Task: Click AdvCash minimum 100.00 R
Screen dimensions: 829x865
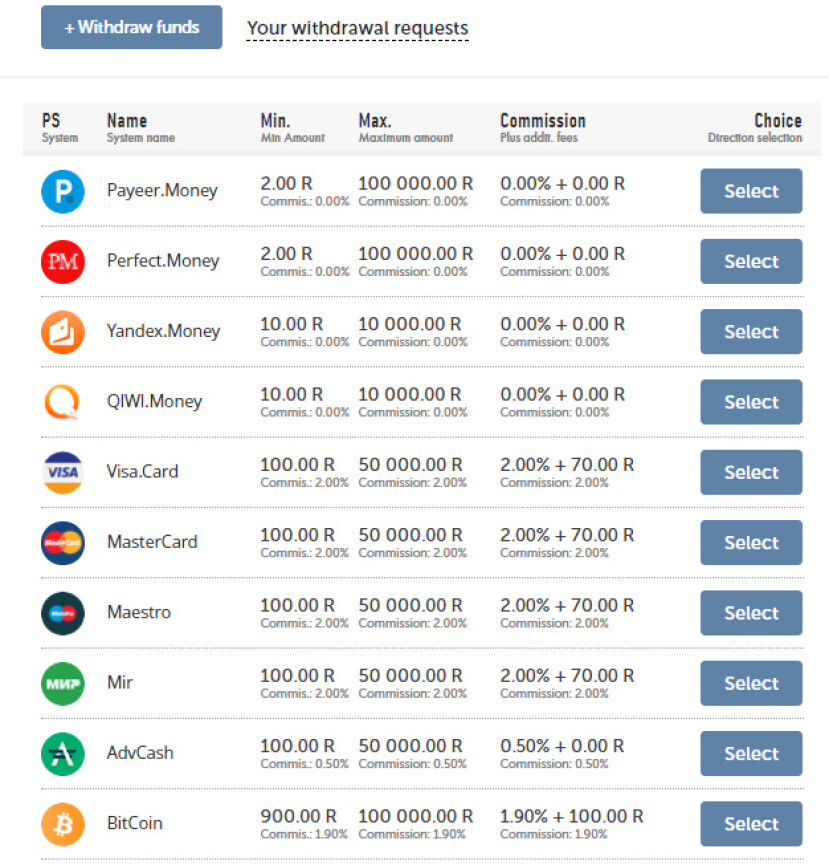Action: (297, 746)
